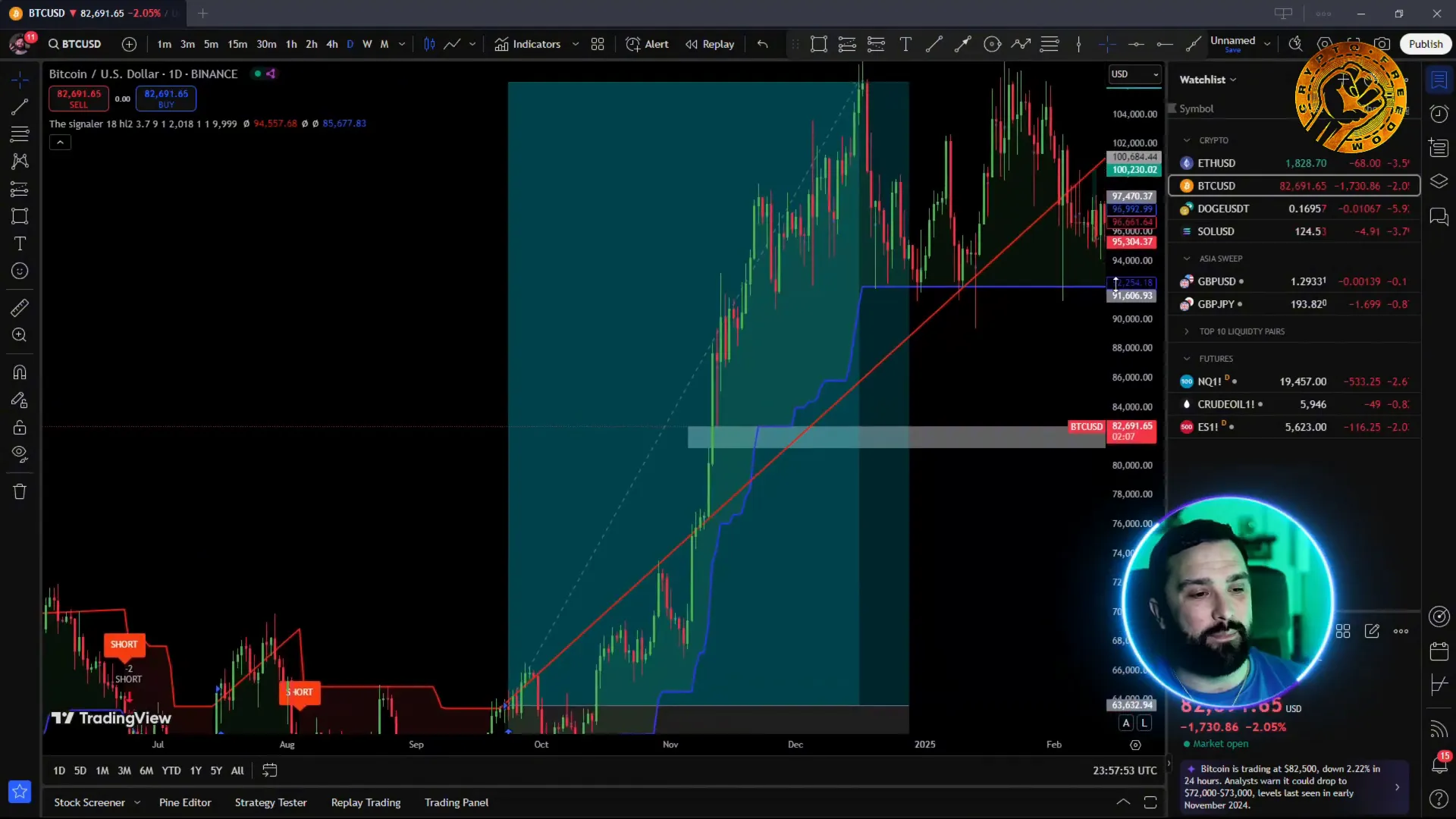The height and width of the screenshot is (819, 1456).
Task: Open the emoji icons tool
Action: tap(20, 271)
